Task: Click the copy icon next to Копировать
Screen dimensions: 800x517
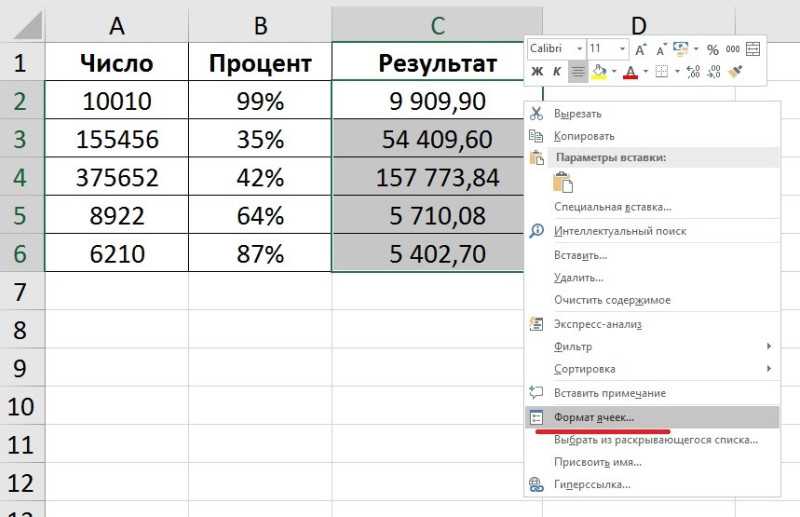Action: pos(536,136)
